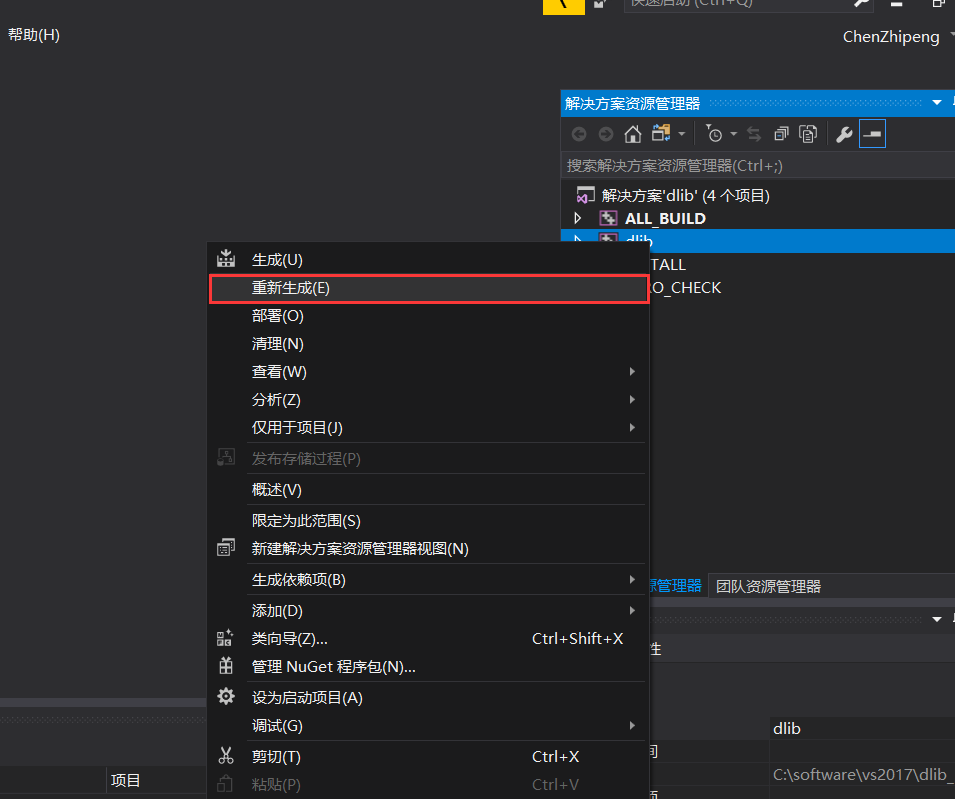955x799 pixels.
Task: Open the 帮助(H) menu
Action: 33,35
